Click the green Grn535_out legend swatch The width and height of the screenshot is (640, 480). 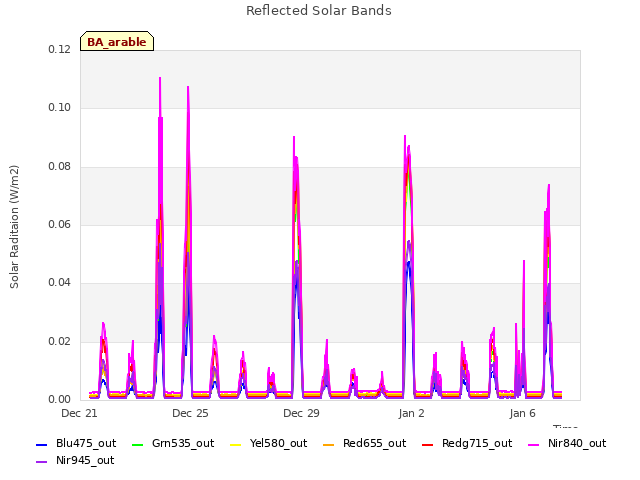[138, 444]
